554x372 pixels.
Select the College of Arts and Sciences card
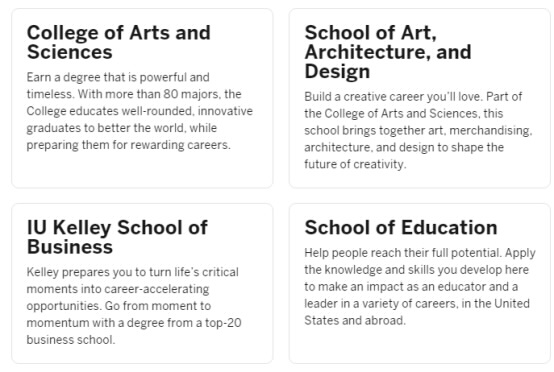142,98
